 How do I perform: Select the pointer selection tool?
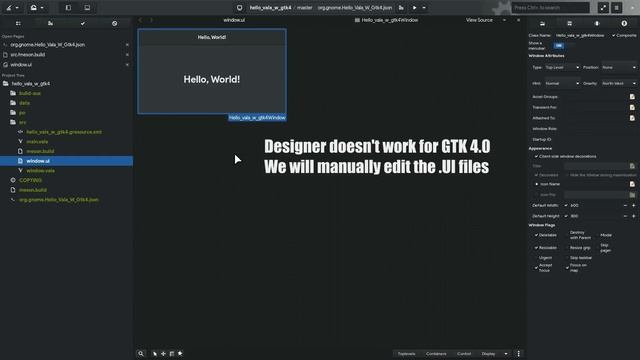155,353
